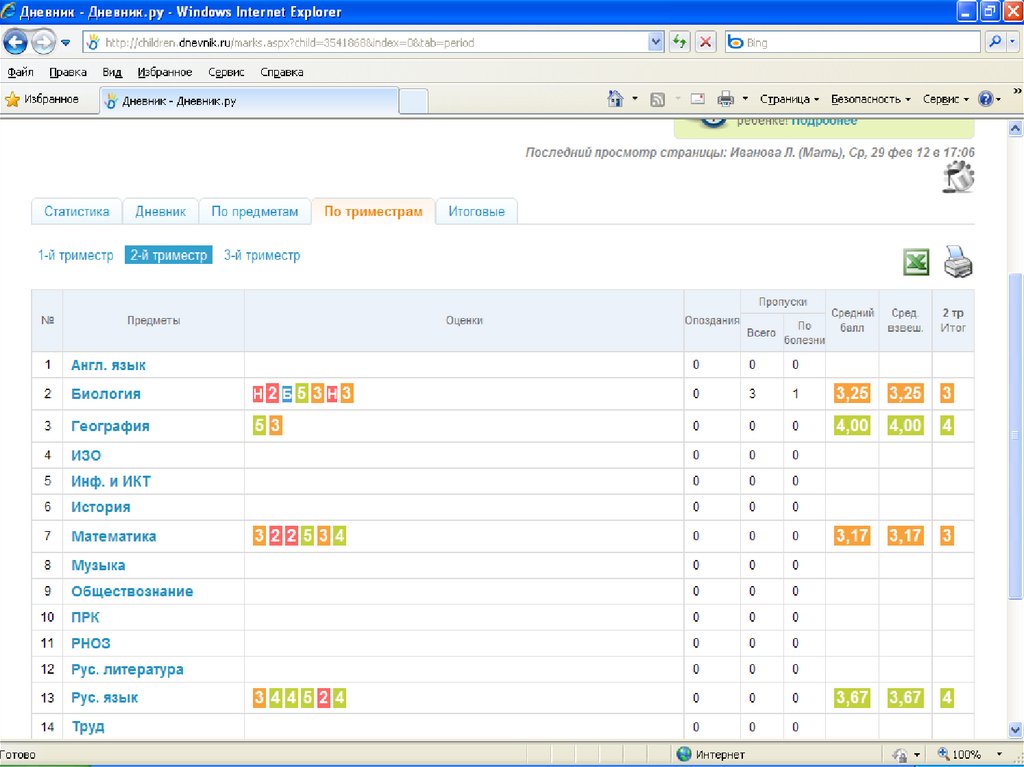Switch to the Итоговые tab
Image resolution: width=1024 pixels, height=767 pixels.
coord(476,212)
